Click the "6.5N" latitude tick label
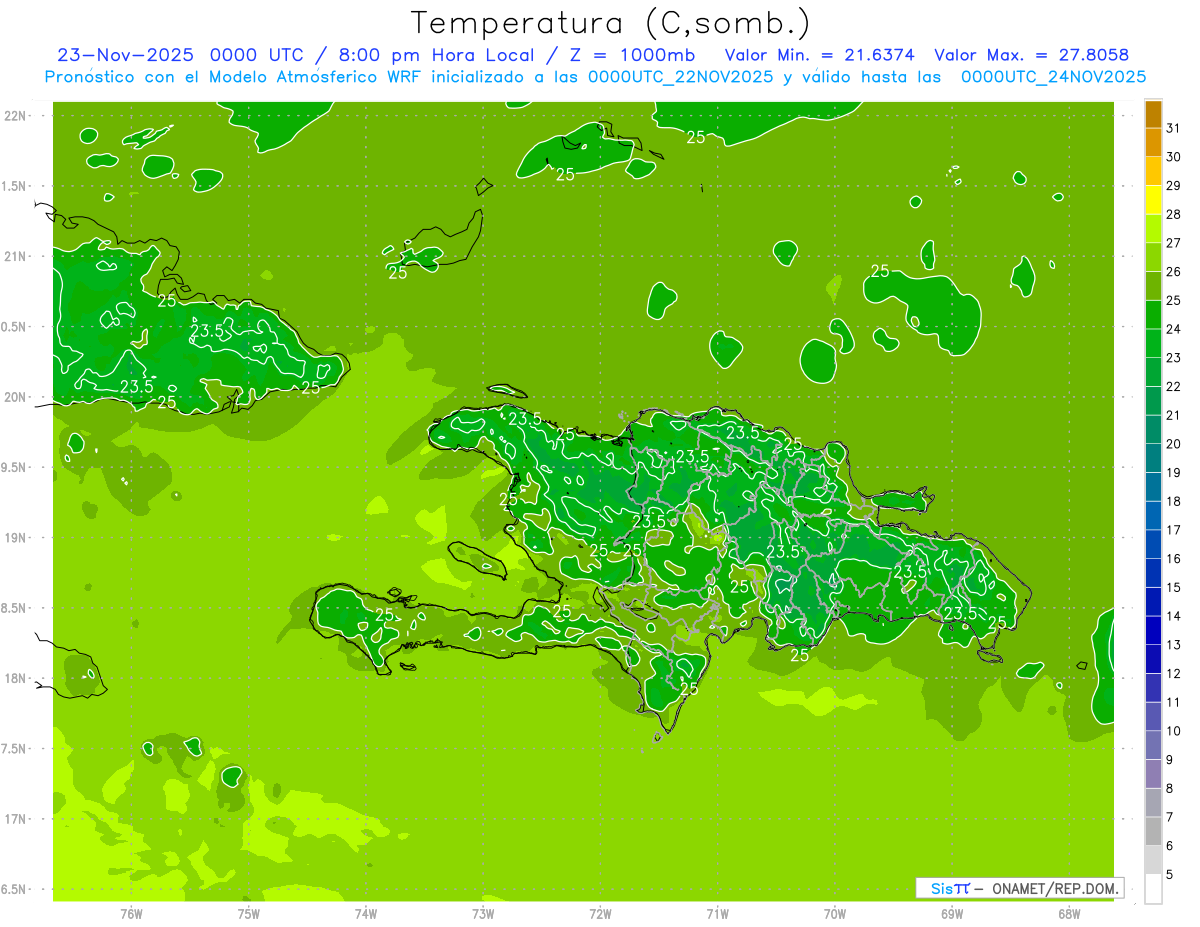 [14, 889]
